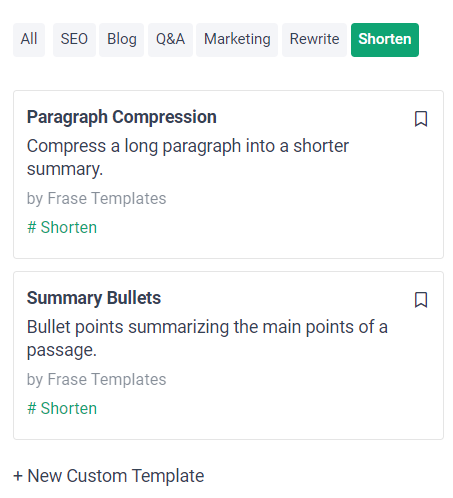This screenshot has width=453, height=498.
Task: Click 'by Frase Templates' under Summary Bullets
Action: pos(96,380)
